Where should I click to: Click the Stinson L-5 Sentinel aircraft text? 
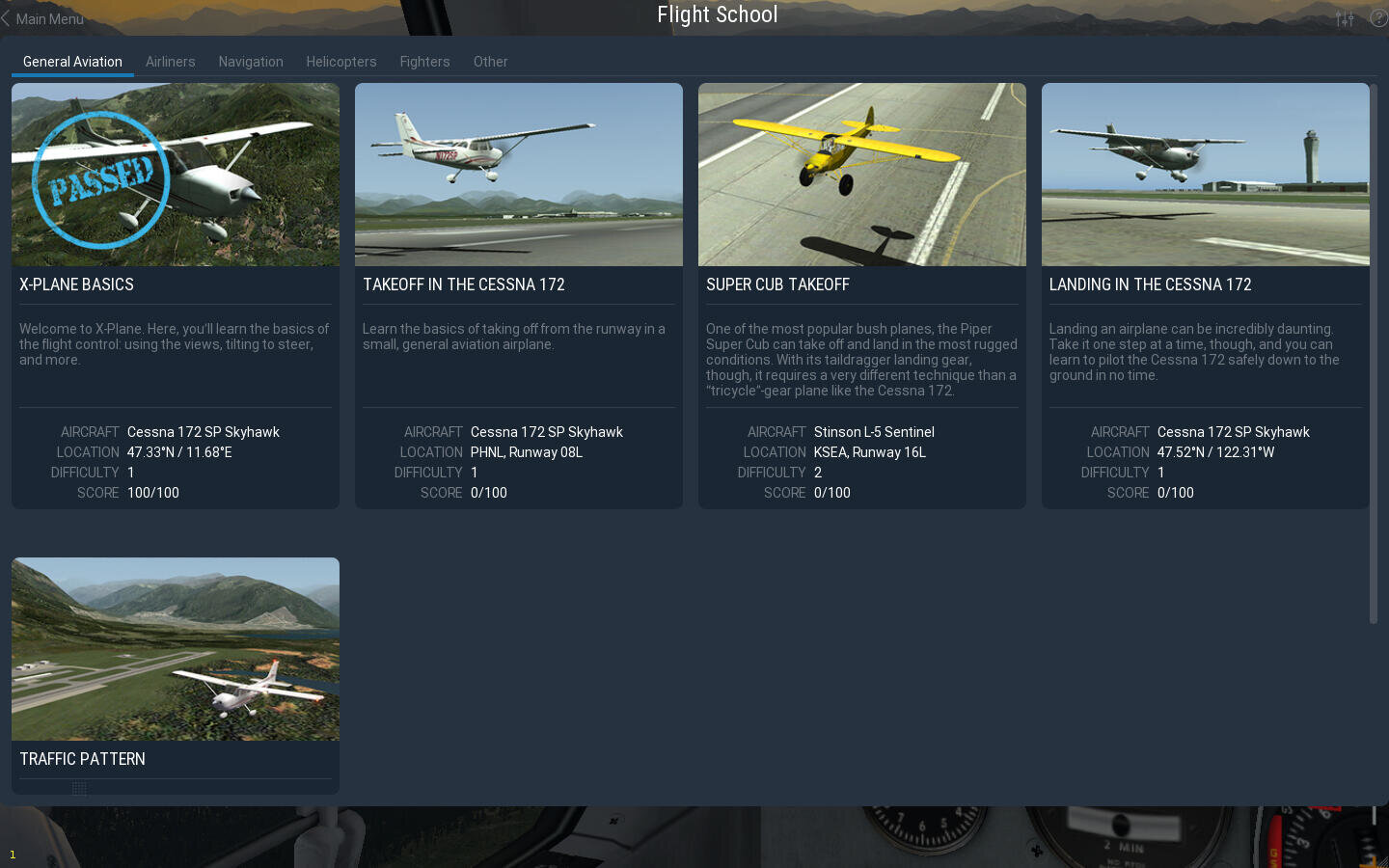874,432
